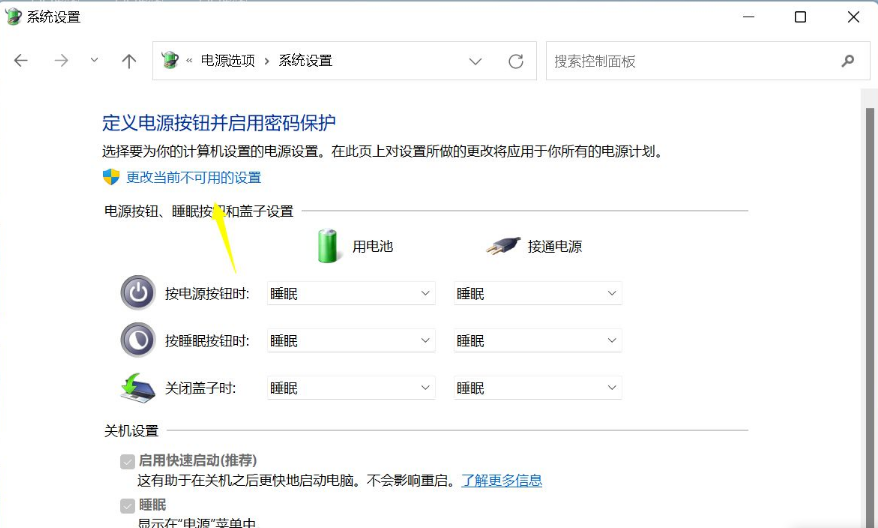Click the 更改当前不可用的设置 link
Image resolution: width=878 pixels, height=528 pixels.
[193, 178]
